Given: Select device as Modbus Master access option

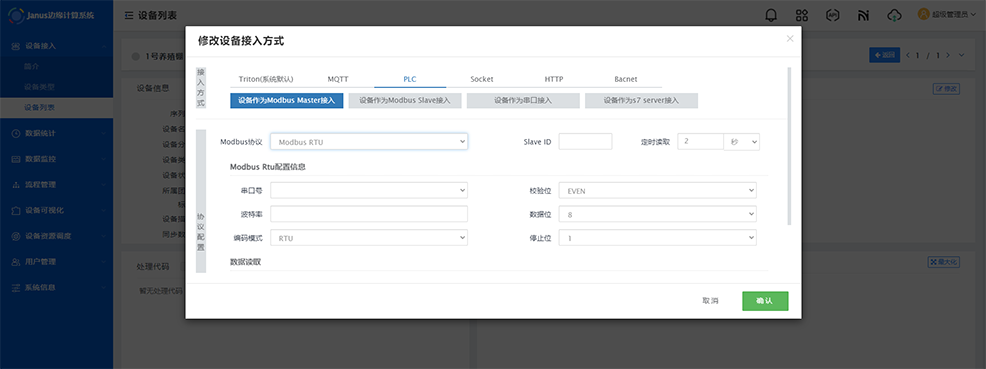Looking at the screenshot, I should (x=287, y=101).
